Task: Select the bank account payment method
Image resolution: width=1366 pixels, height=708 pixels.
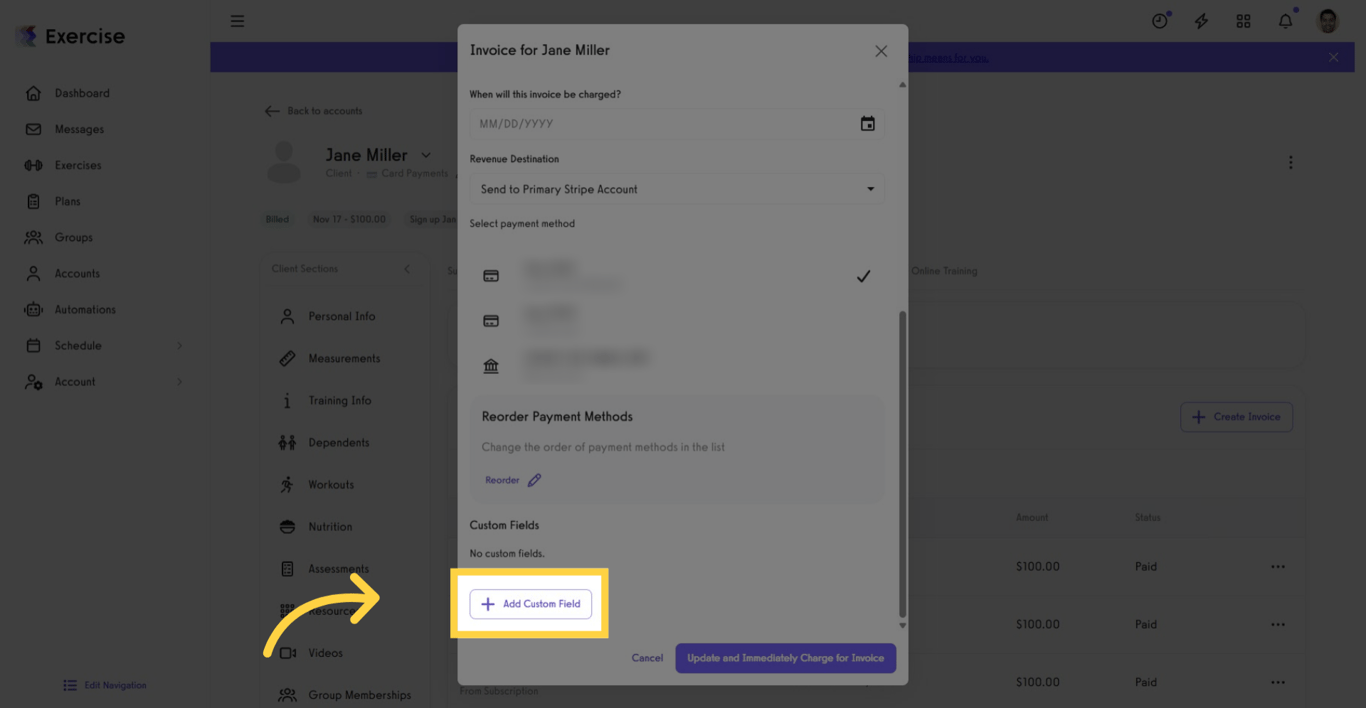Action: pyautogui.click(x=677, y=365)
